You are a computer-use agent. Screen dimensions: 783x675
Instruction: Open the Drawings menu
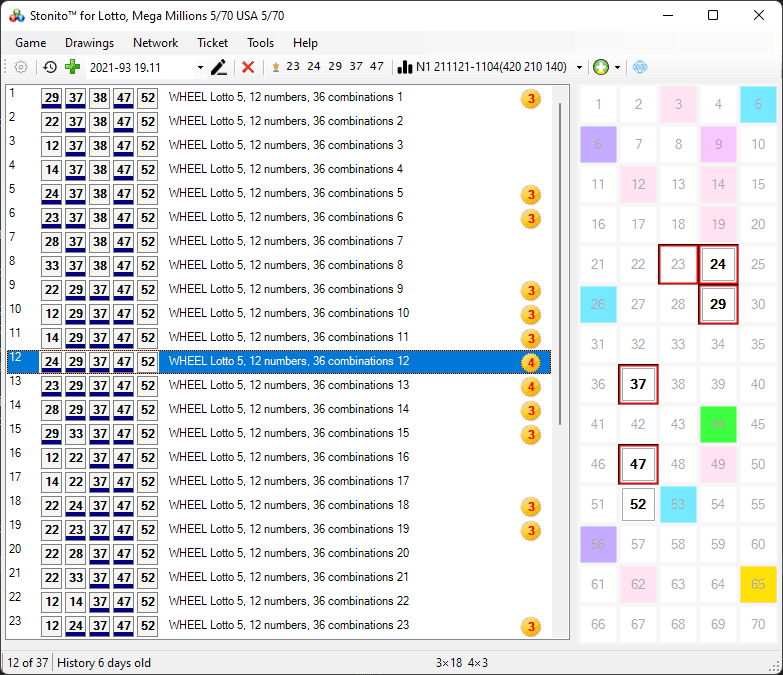(89, 43)
